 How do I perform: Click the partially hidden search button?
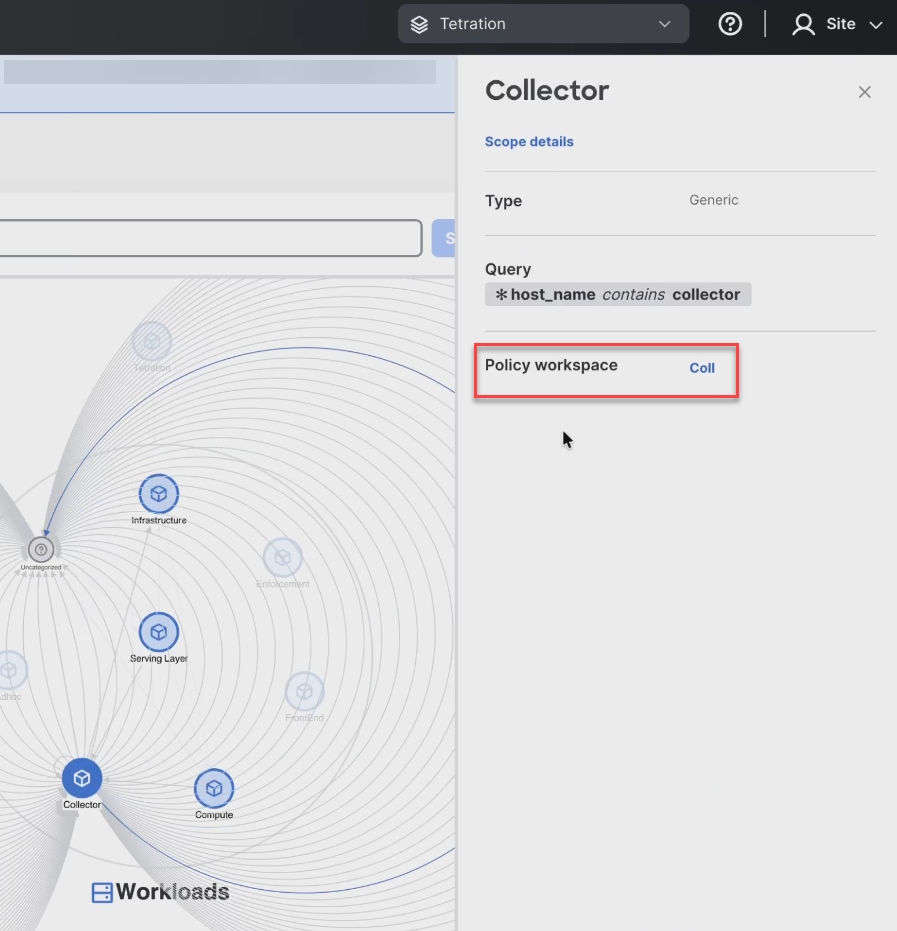(x=444, y=239)
